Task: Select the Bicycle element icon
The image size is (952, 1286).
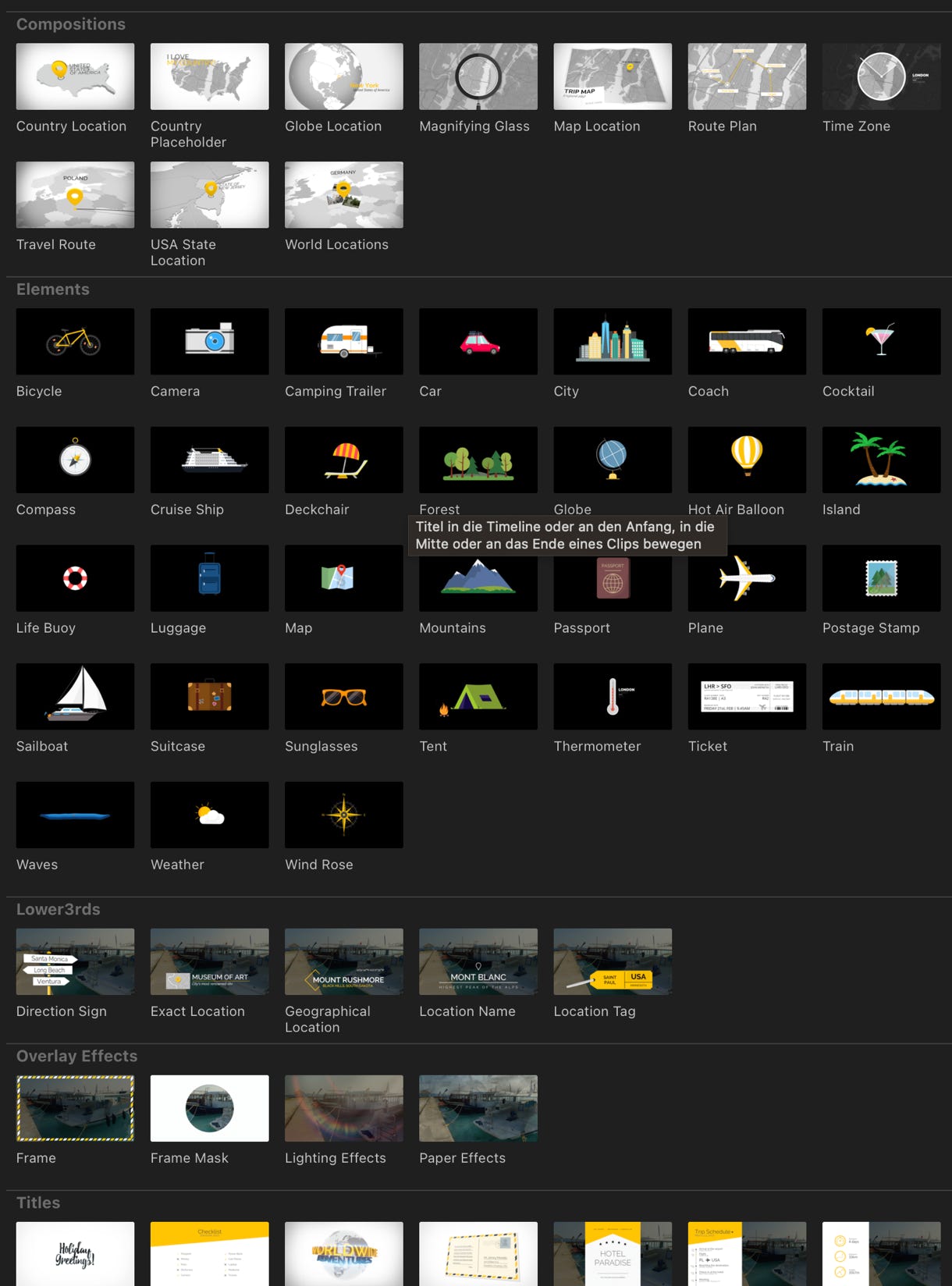Action: click(75, 341)
